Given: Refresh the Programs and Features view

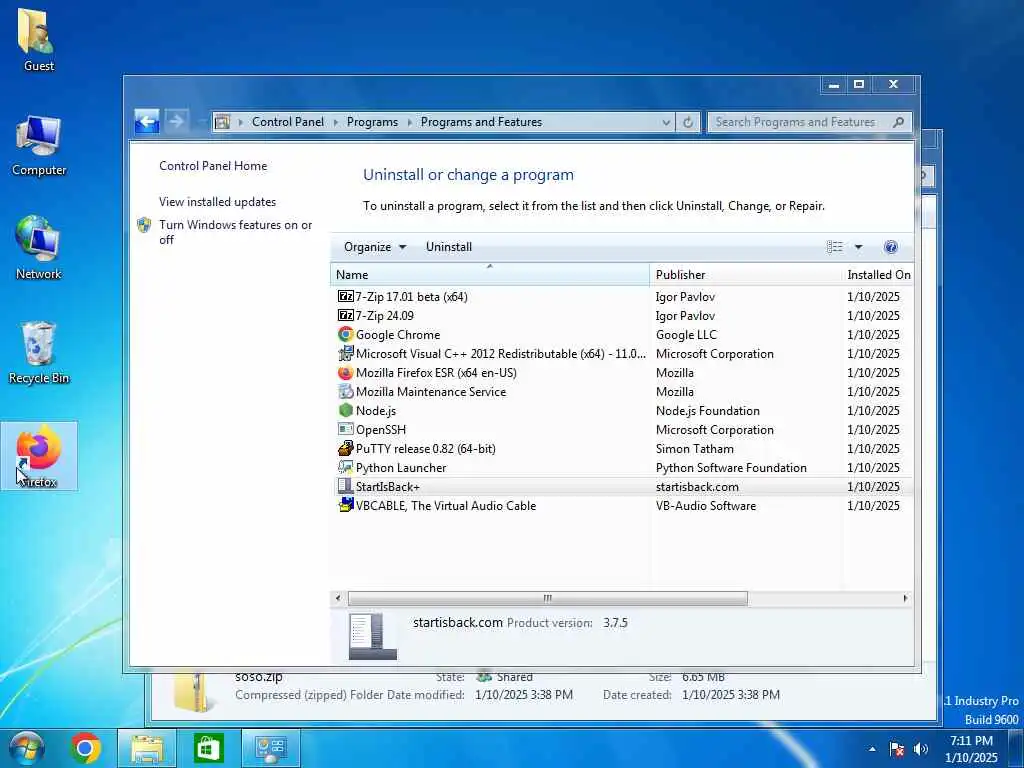Looking at the screenshot, I should [688, 122].
